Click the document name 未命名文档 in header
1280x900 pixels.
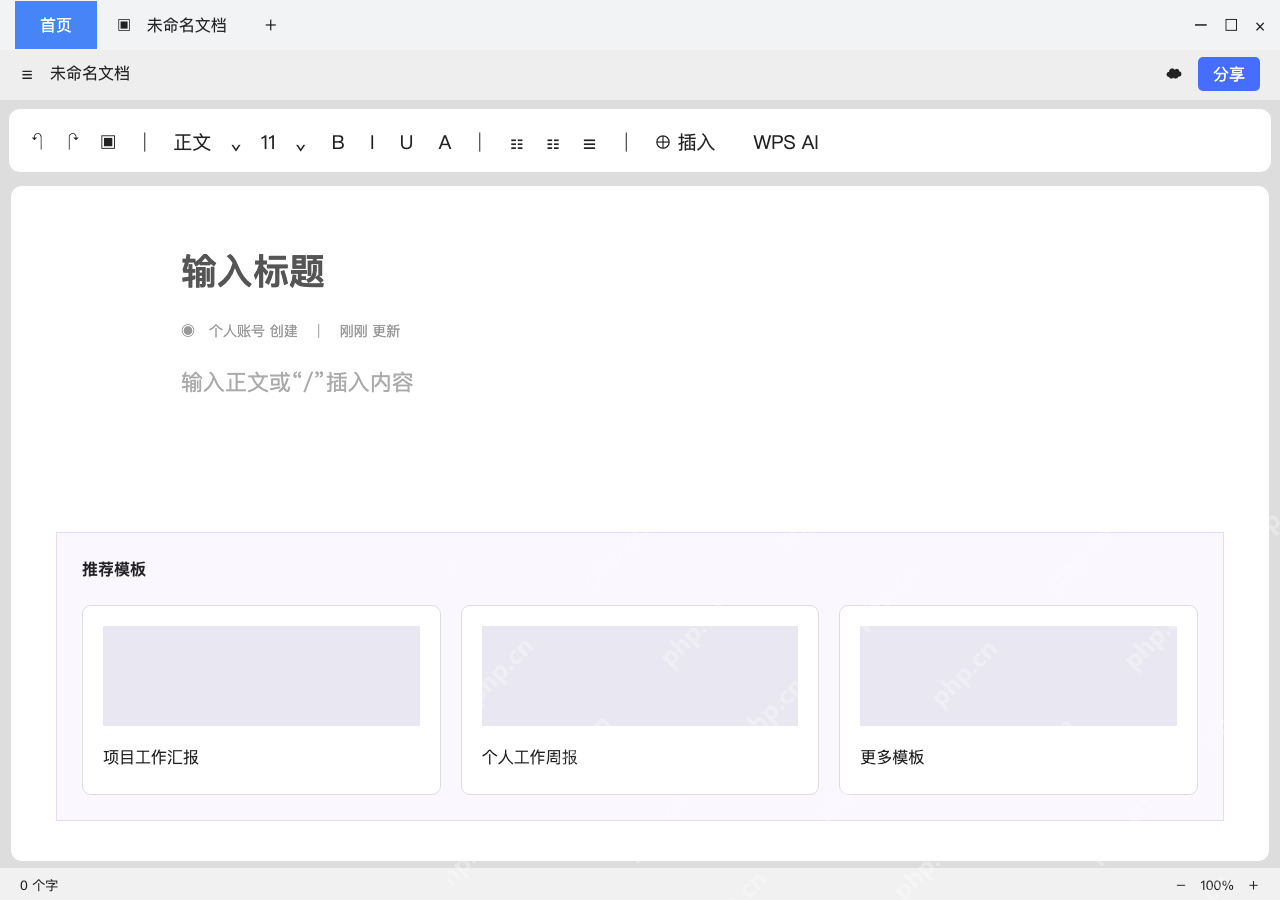90,74
